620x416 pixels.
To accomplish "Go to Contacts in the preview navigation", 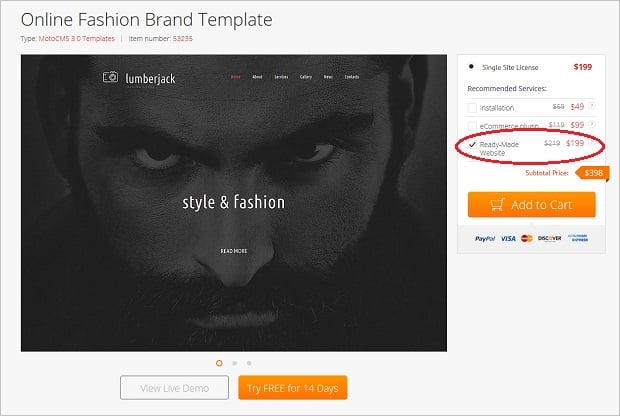I will [x=352, y=77].
